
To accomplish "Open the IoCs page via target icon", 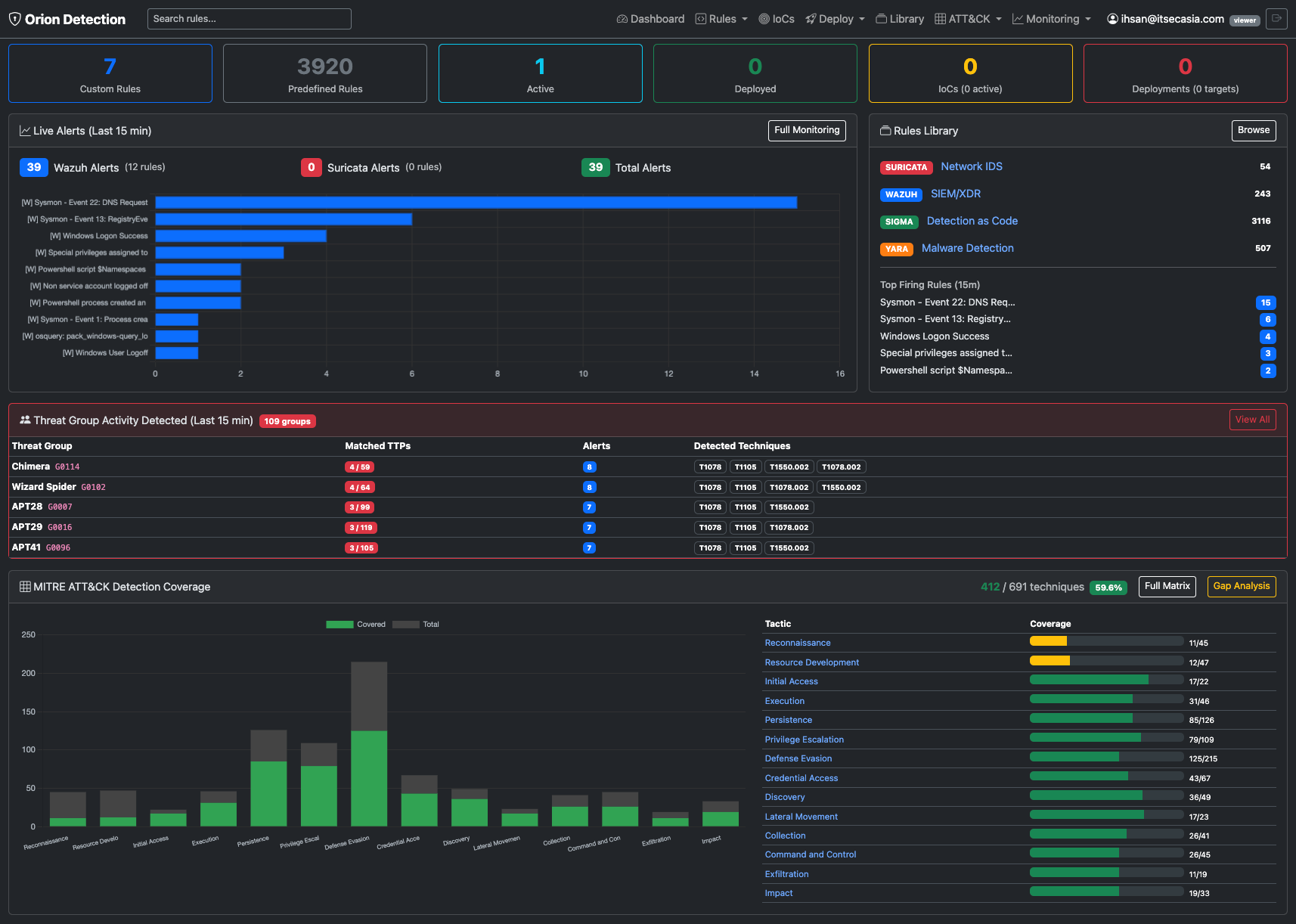I will point(764,19).
